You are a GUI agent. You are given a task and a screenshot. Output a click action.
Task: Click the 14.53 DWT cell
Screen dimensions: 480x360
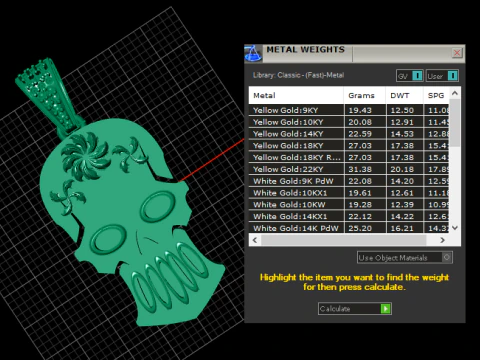405,134
